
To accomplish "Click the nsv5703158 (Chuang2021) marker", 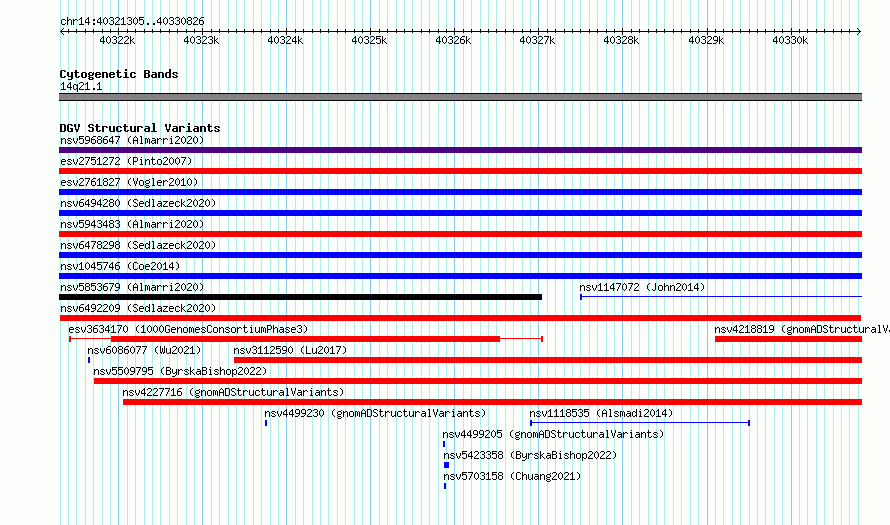I will click(445, 486).
